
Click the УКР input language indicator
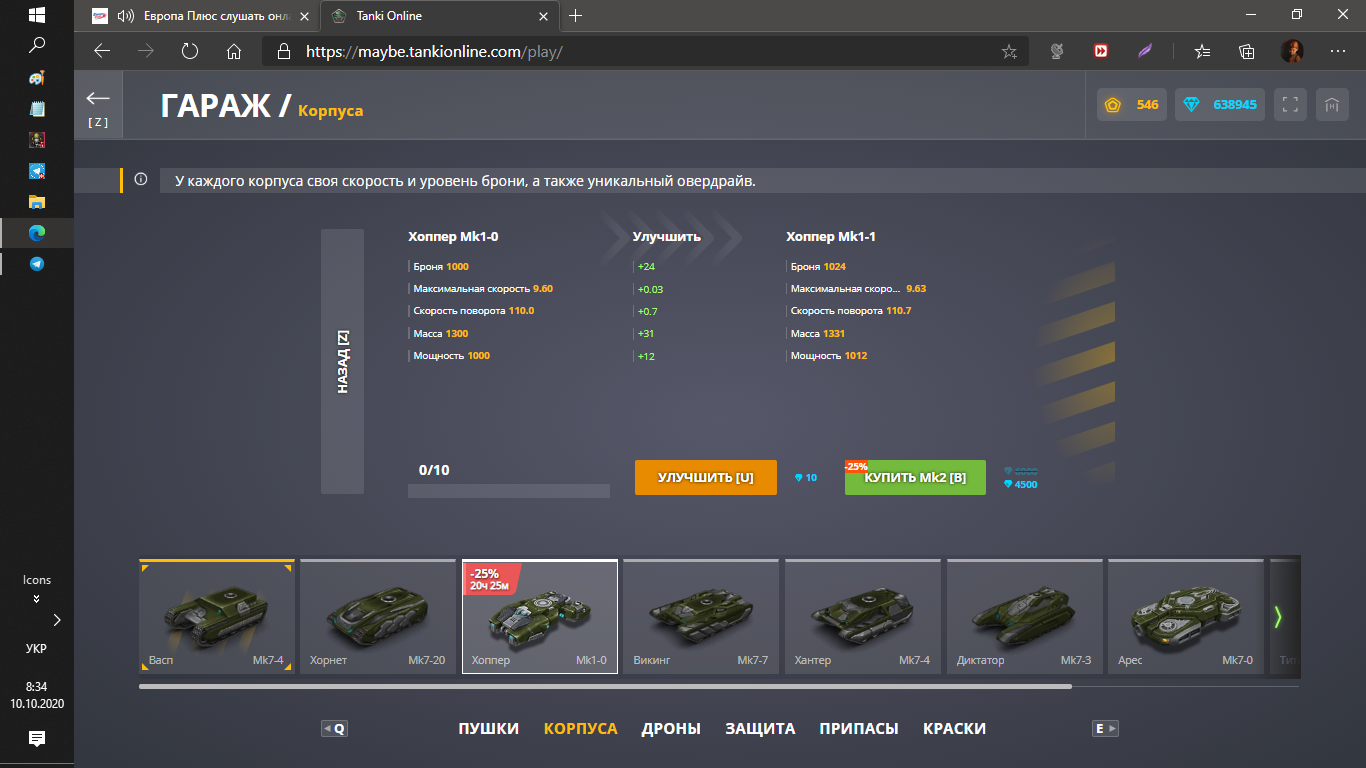click(36, 648)
